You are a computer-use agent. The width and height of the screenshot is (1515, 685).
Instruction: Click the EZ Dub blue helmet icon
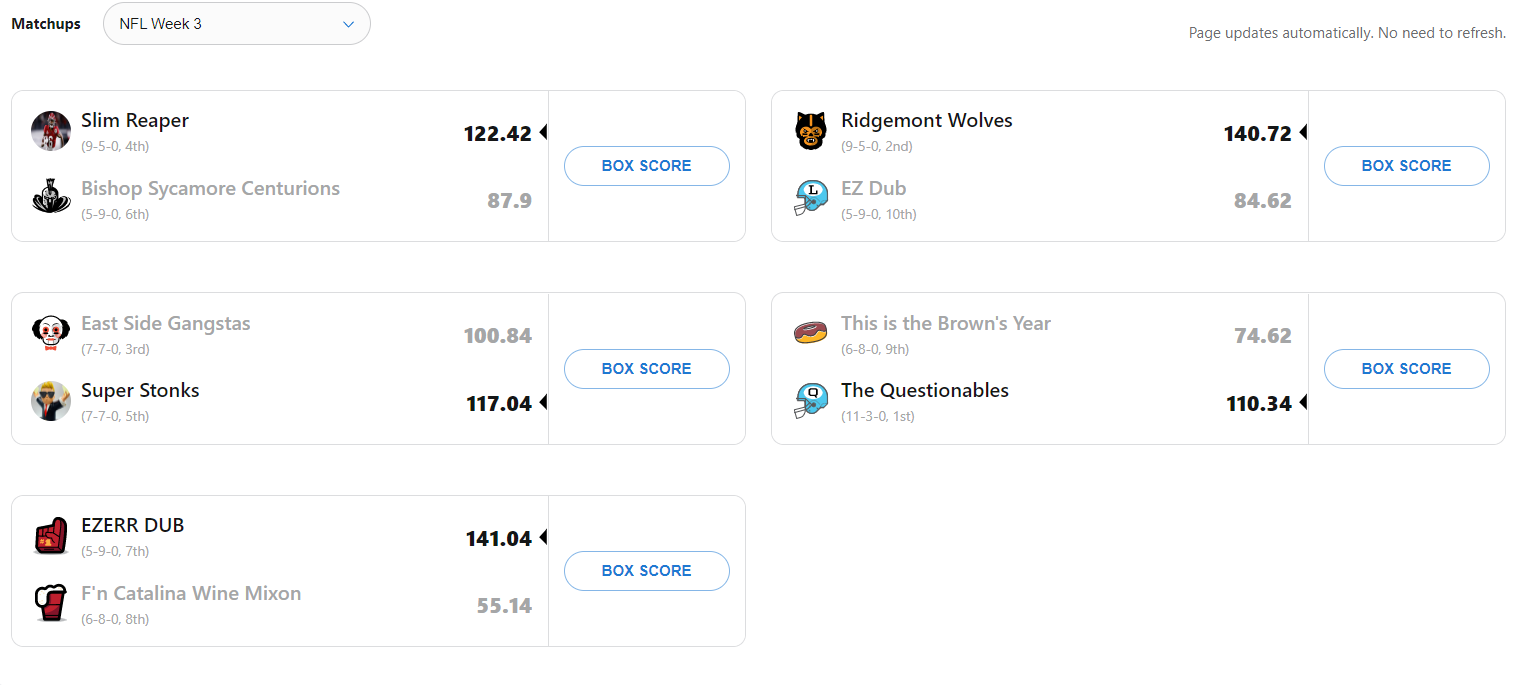[811, 197]
